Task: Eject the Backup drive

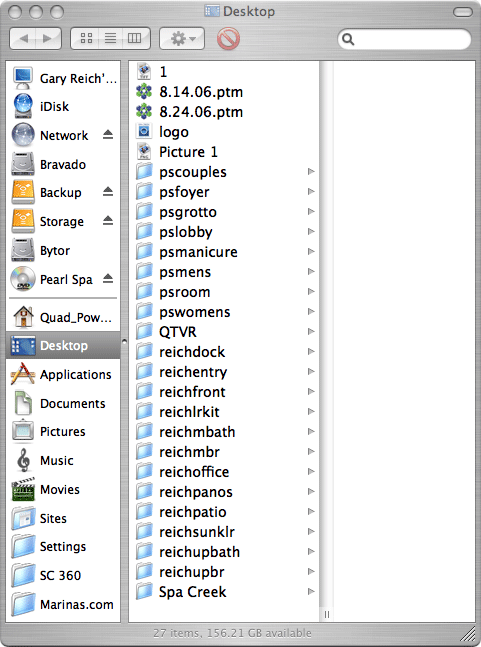Action: point(108,191)
